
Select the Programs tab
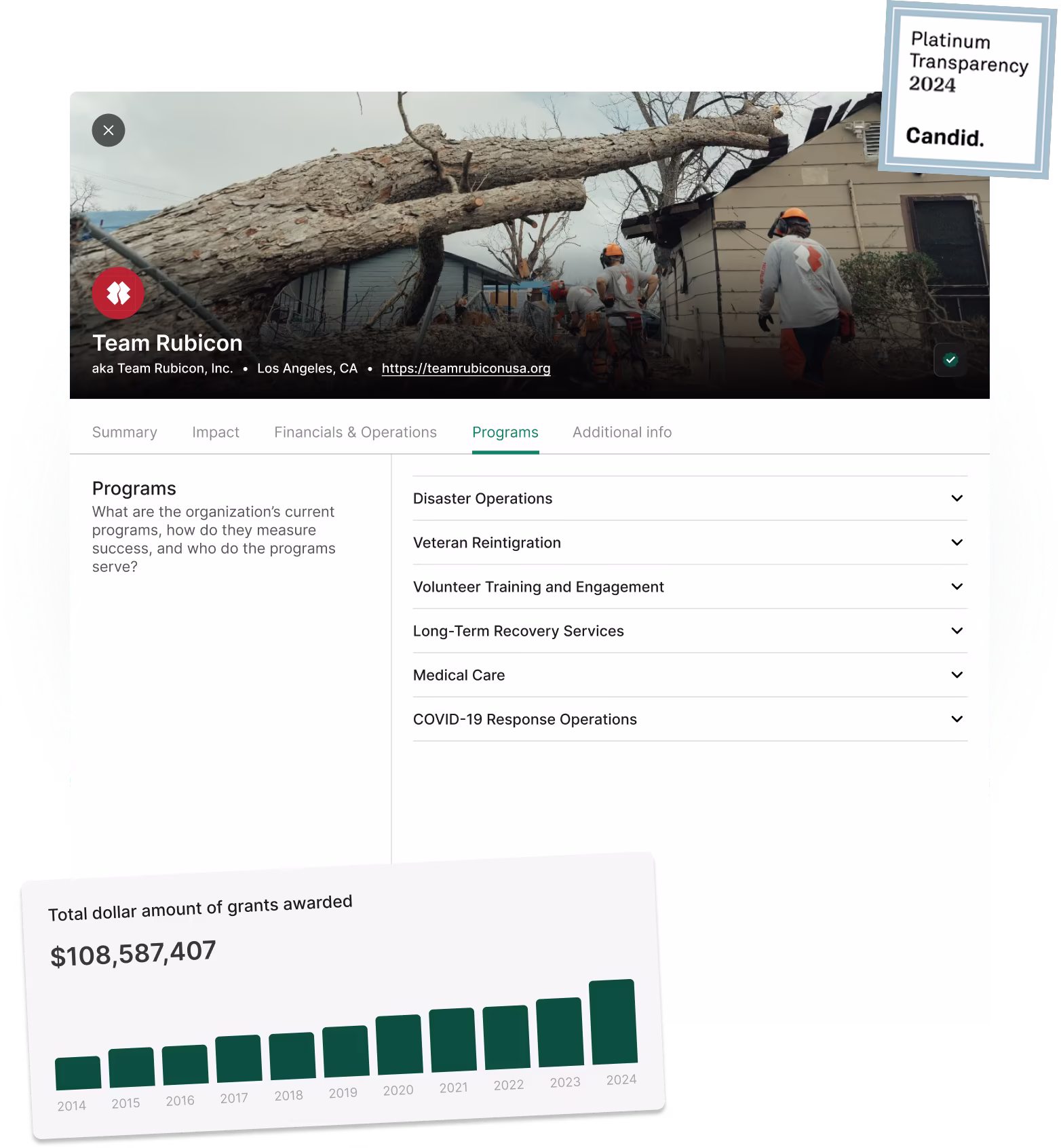coord(505,432)
